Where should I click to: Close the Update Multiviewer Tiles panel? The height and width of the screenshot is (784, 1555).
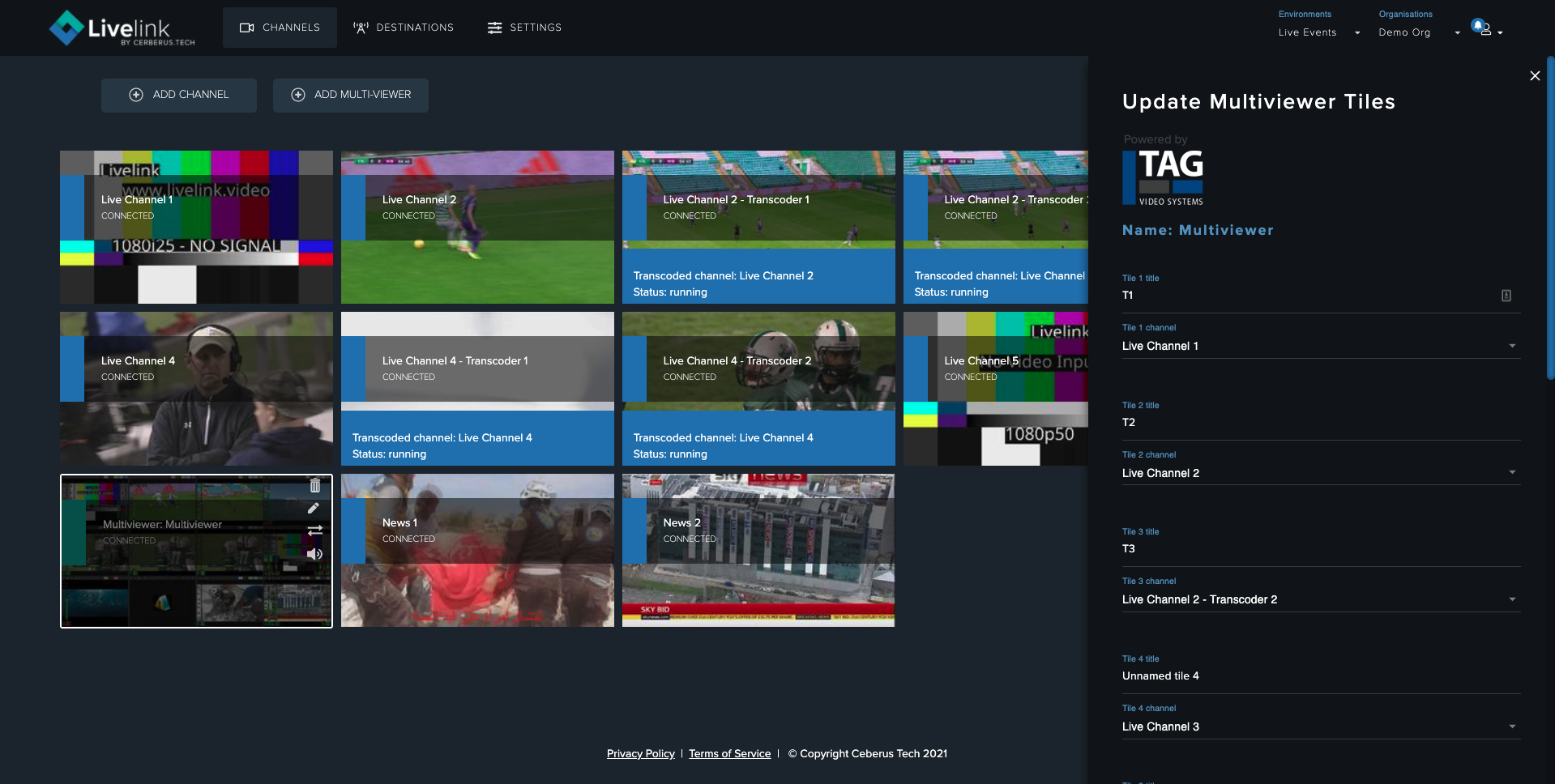pyautogui.click(x=1535, y=75)
